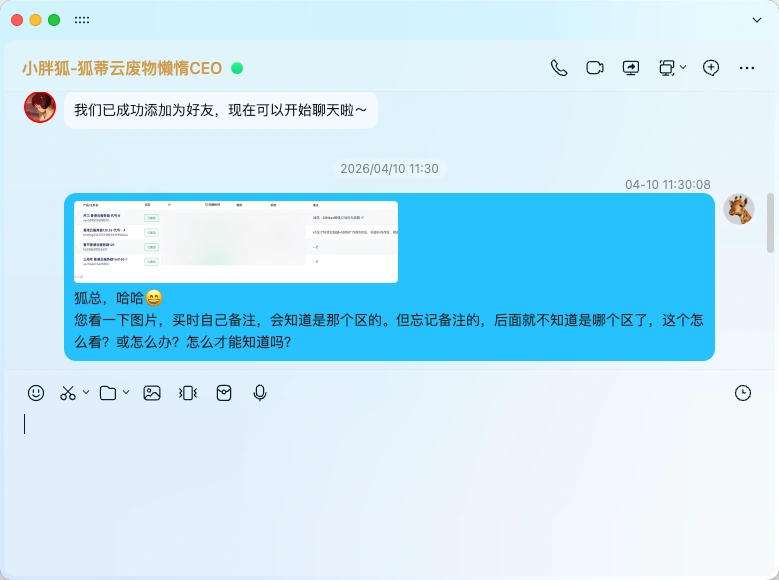The height and width of the screenshot is (580, 779).
Task: Click the message time 04-10 11:30:08
Action: [x=668, y=185]
